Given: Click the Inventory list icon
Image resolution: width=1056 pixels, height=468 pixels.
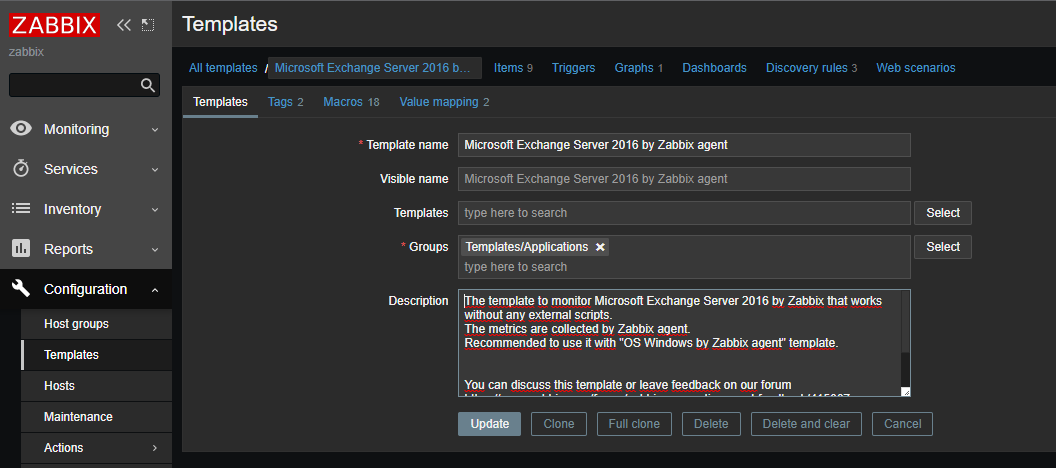Looking at the screenshot, I should (x=22, y=209).
